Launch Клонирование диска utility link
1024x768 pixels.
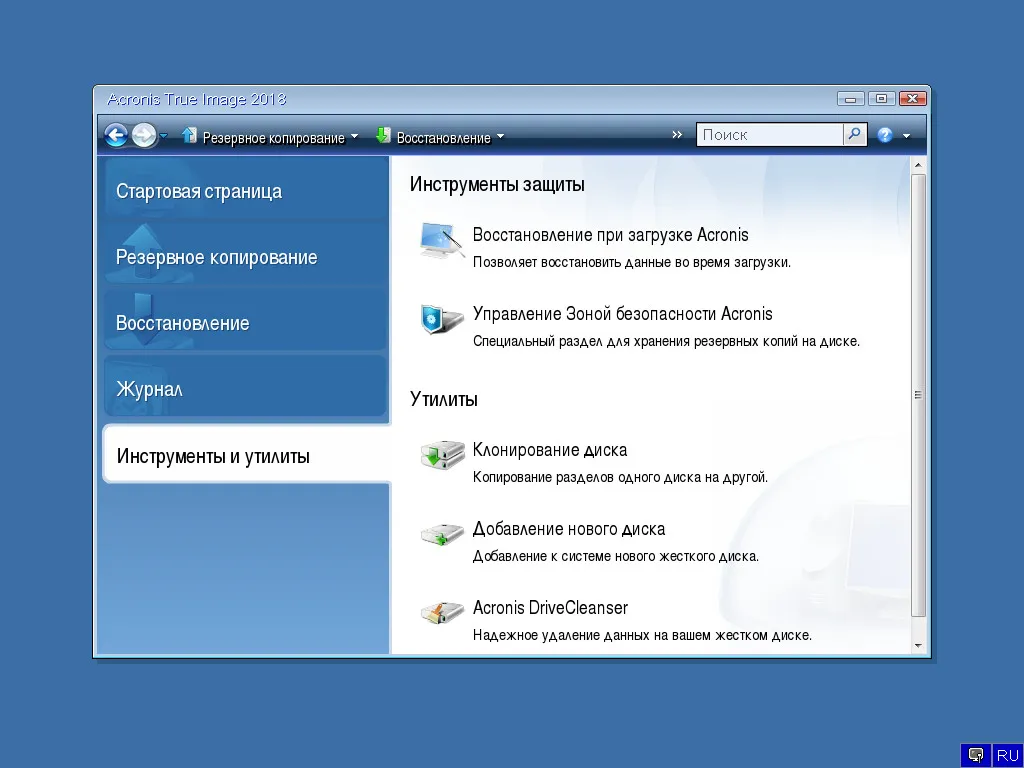[550, 450]
